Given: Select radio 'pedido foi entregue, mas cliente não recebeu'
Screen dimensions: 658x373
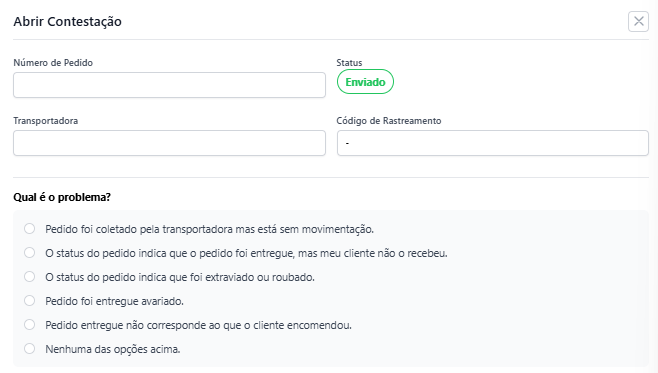Looking at the screenshot, I should click(29, 253).
